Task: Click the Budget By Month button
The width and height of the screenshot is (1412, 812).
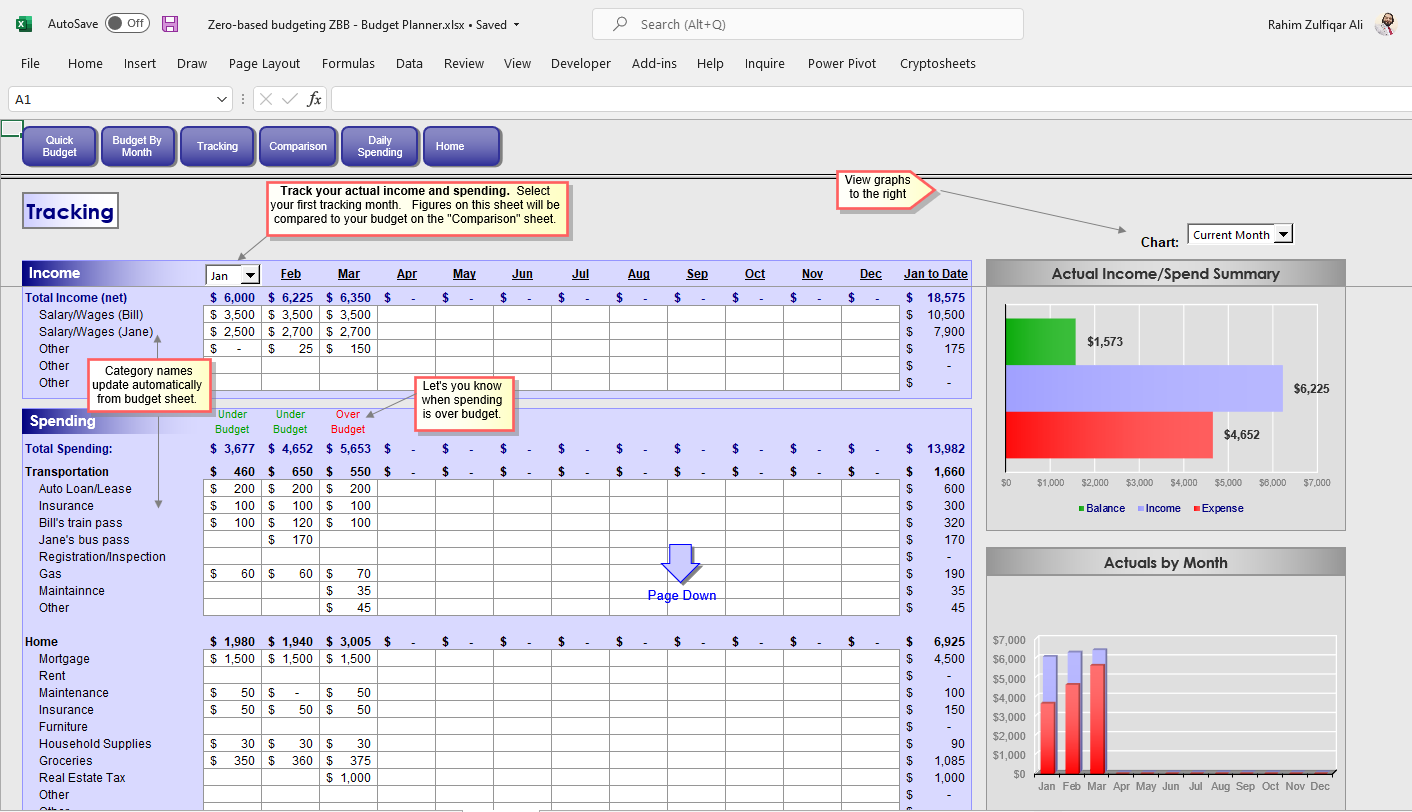Action: coord(137,146)
